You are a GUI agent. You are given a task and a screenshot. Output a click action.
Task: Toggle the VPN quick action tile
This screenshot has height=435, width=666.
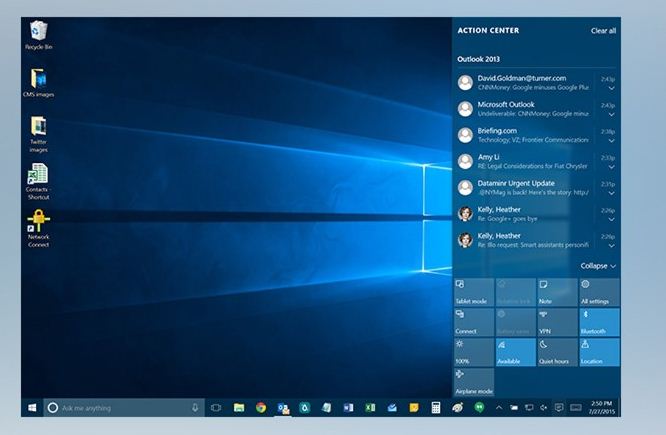pyautogui.click(x=557, y=322)
